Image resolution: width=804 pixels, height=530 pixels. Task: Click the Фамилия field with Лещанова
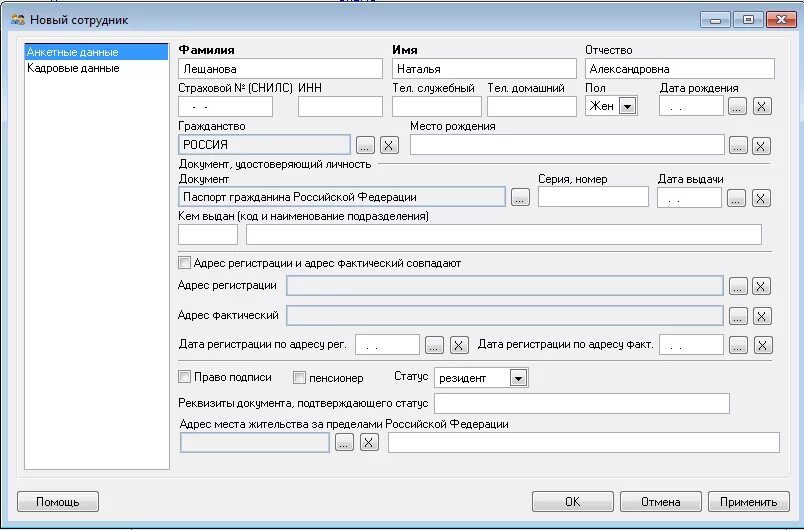(x=280, y=69)
